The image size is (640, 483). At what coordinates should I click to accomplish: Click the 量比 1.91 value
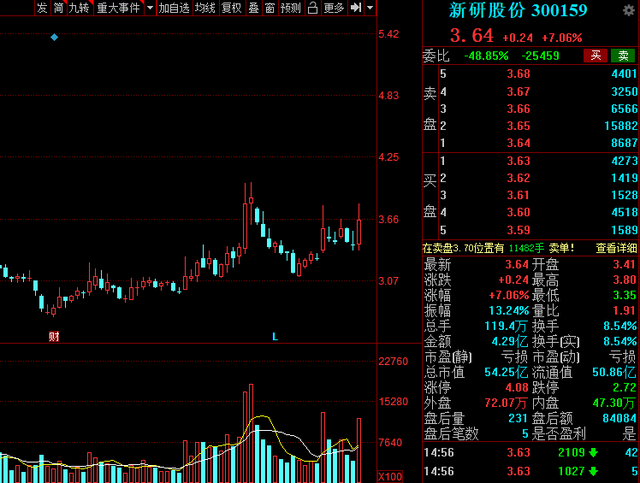(624, 311)
